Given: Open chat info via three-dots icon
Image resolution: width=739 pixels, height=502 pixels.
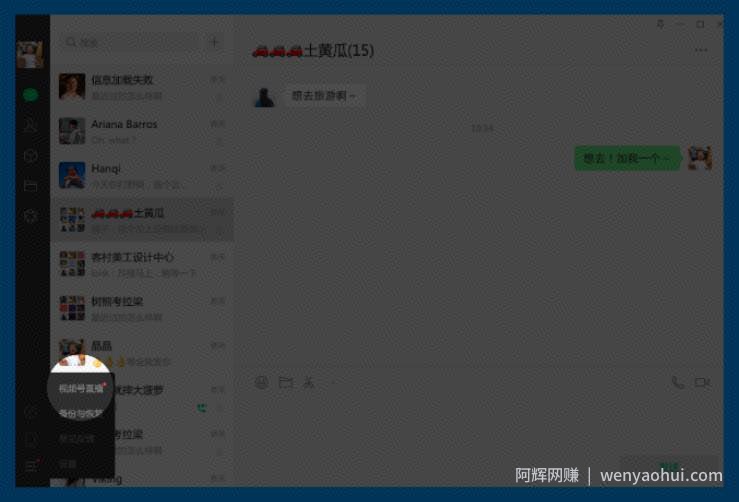Looking at the screenshot, I should click(701, 50).
